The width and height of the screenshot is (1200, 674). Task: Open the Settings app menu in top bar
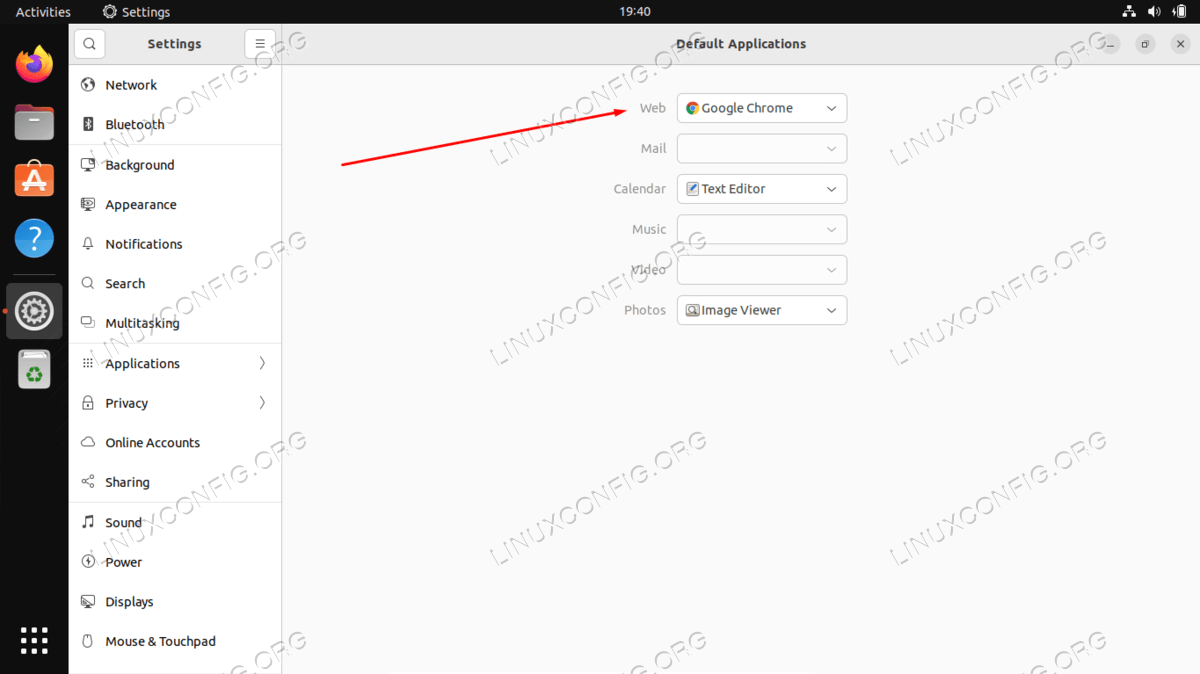pyautogui.click(x=136, y=12)
